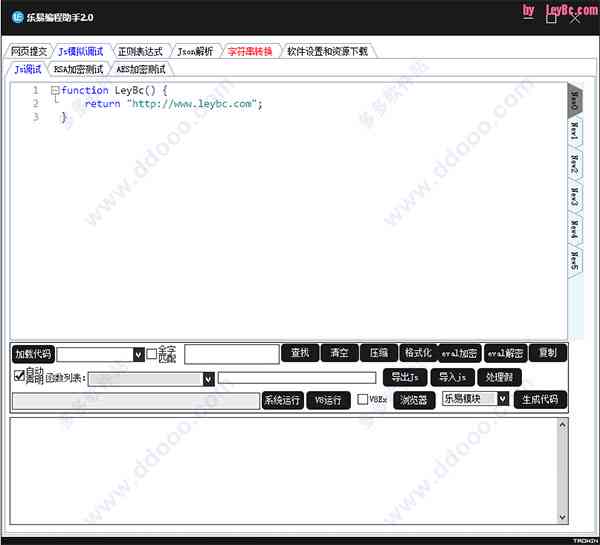Click the "return" line in code editor
The height and width of the screenshot is (545, 600).
(x=173, y=104)
